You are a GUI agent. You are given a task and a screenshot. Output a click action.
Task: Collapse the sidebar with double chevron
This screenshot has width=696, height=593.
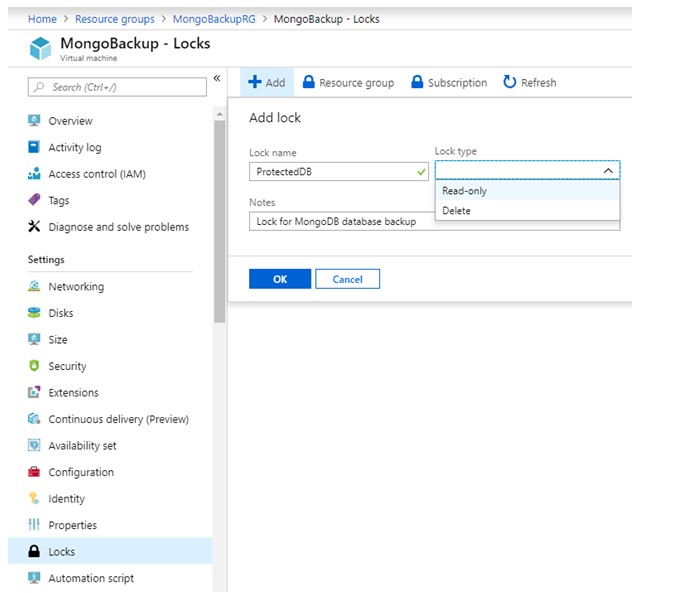click(217, 79)
